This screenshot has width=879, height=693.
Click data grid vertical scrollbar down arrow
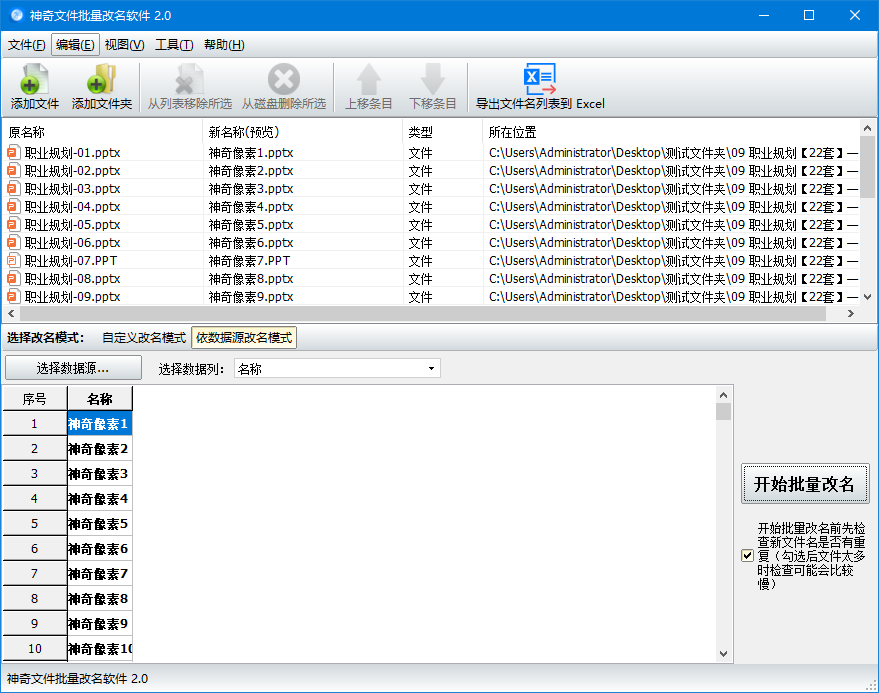(x=723, y=654)
